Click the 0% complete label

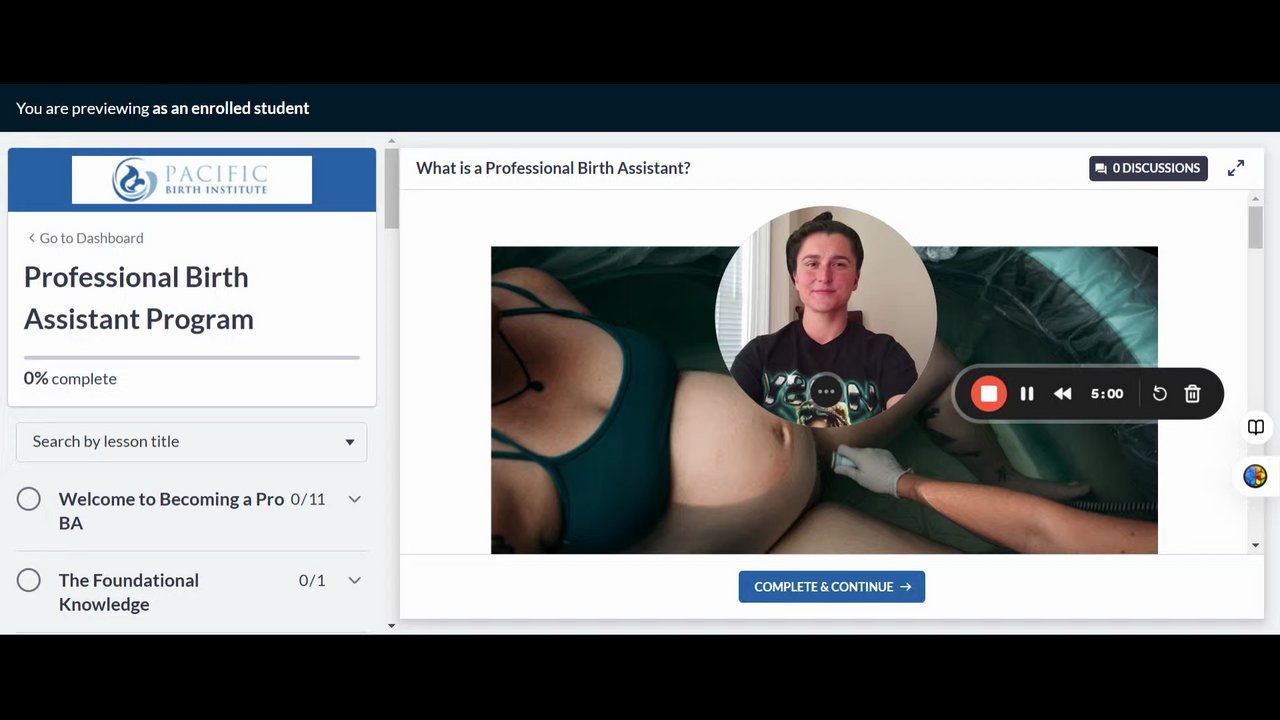click(70, 379)
